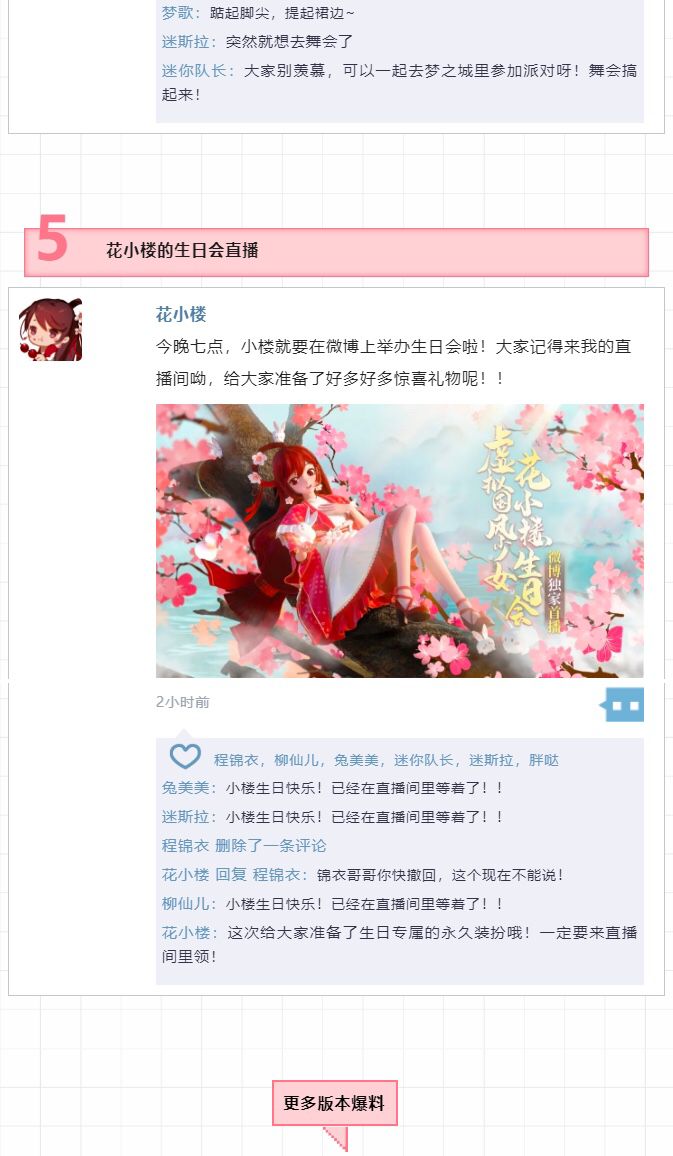Click 胖哒 in the likes list
Viewport: 673px width, 1156px height.
click(544, 760)
